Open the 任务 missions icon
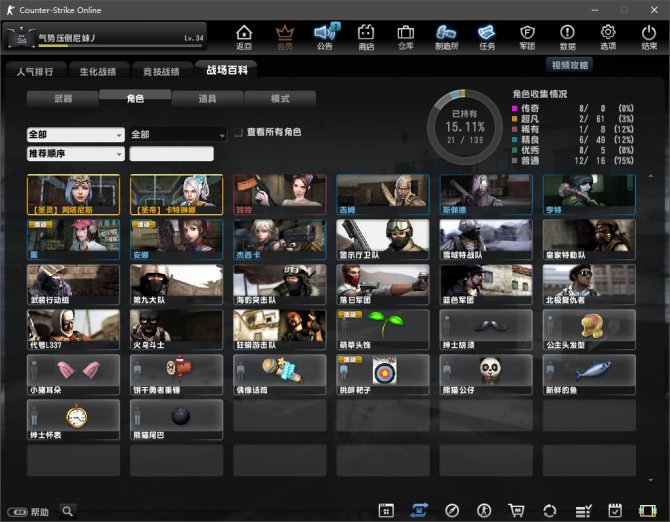The height and width of the screenshot is (522, 670). click(487, 37)
